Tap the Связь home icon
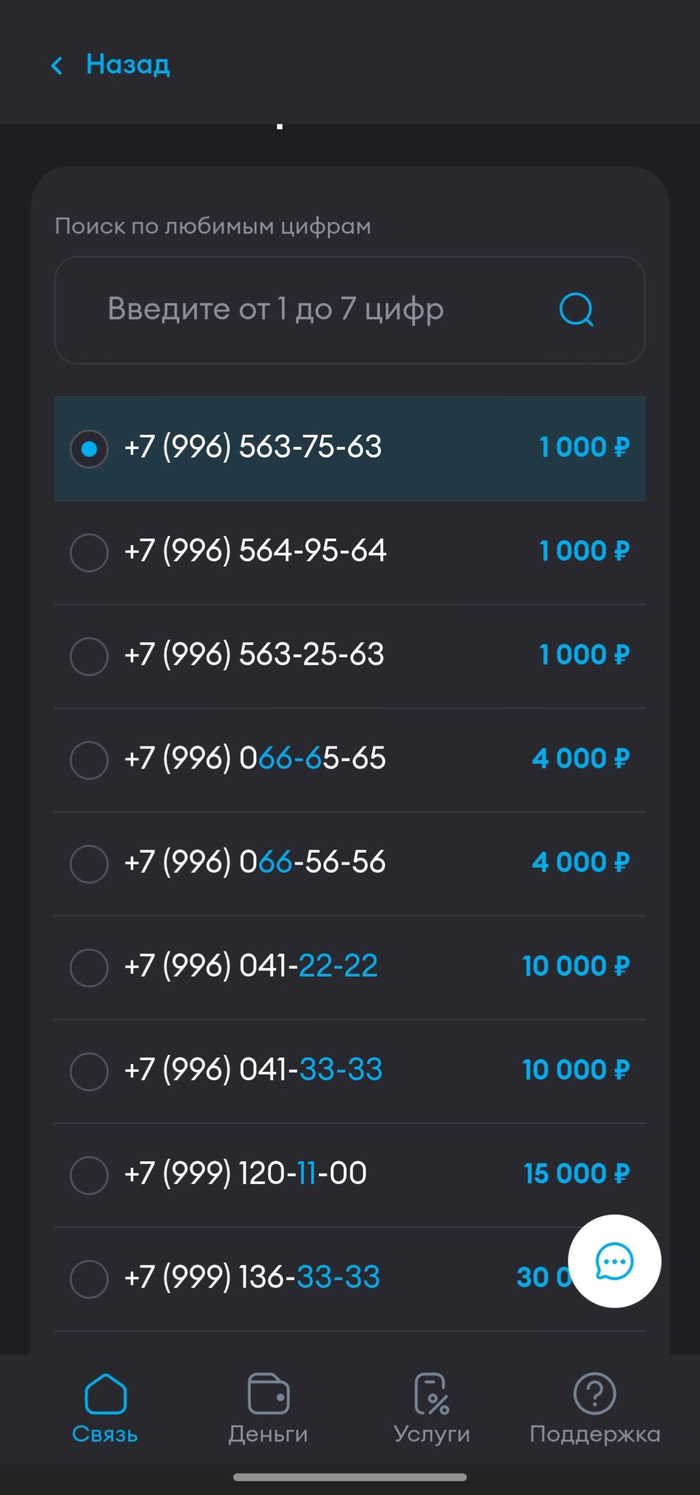The height and width of the screenshot is (1495, 700). coord(105,1393)
